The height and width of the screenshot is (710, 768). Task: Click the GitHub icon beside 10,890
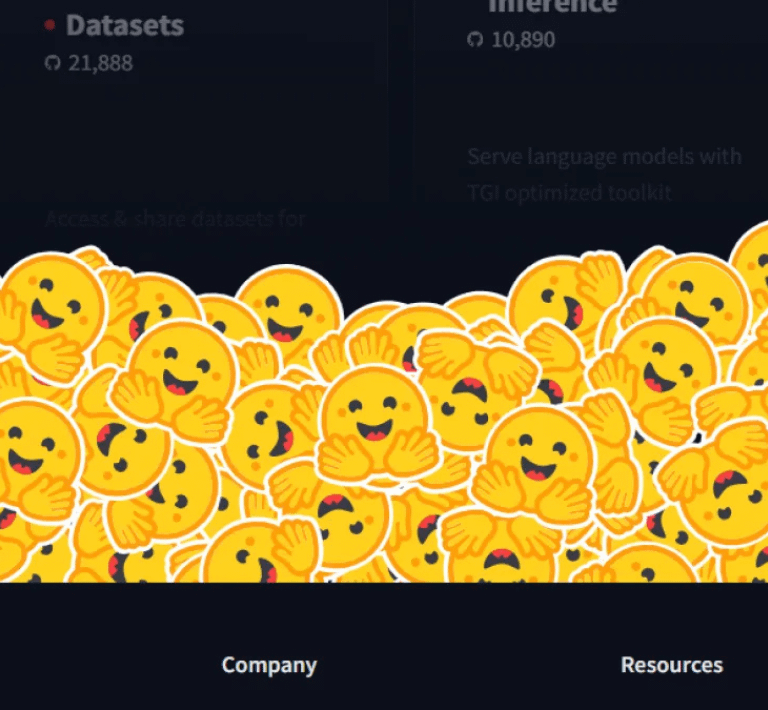point(475,39)
